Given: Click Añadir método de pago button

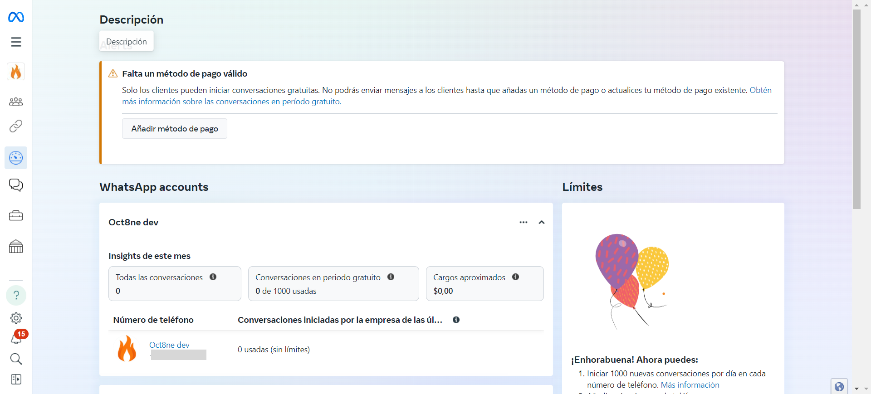Looking at the screenshot, I should click(x=174, y=129).
